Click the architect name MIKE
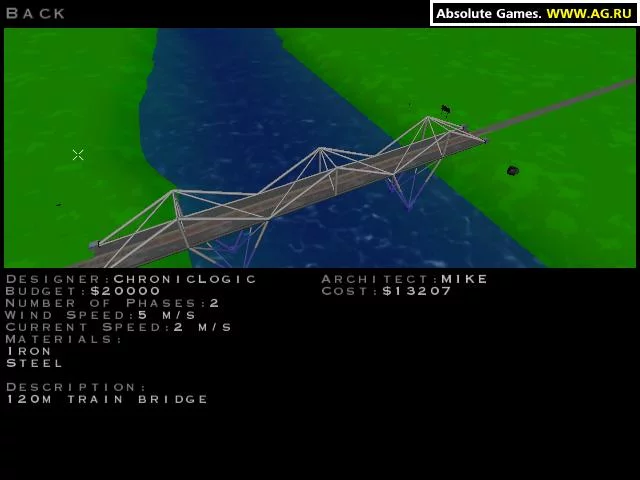The width and height of the screenshot is (640, 480). tap(464, 279)
